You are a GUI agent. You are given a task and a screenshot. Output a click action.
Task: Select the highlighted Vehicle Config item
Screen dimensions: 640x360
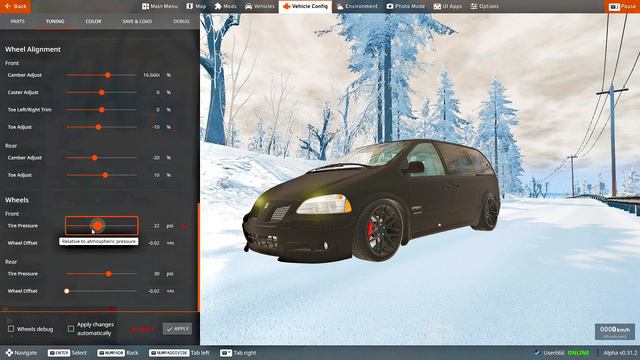[305, 6]
